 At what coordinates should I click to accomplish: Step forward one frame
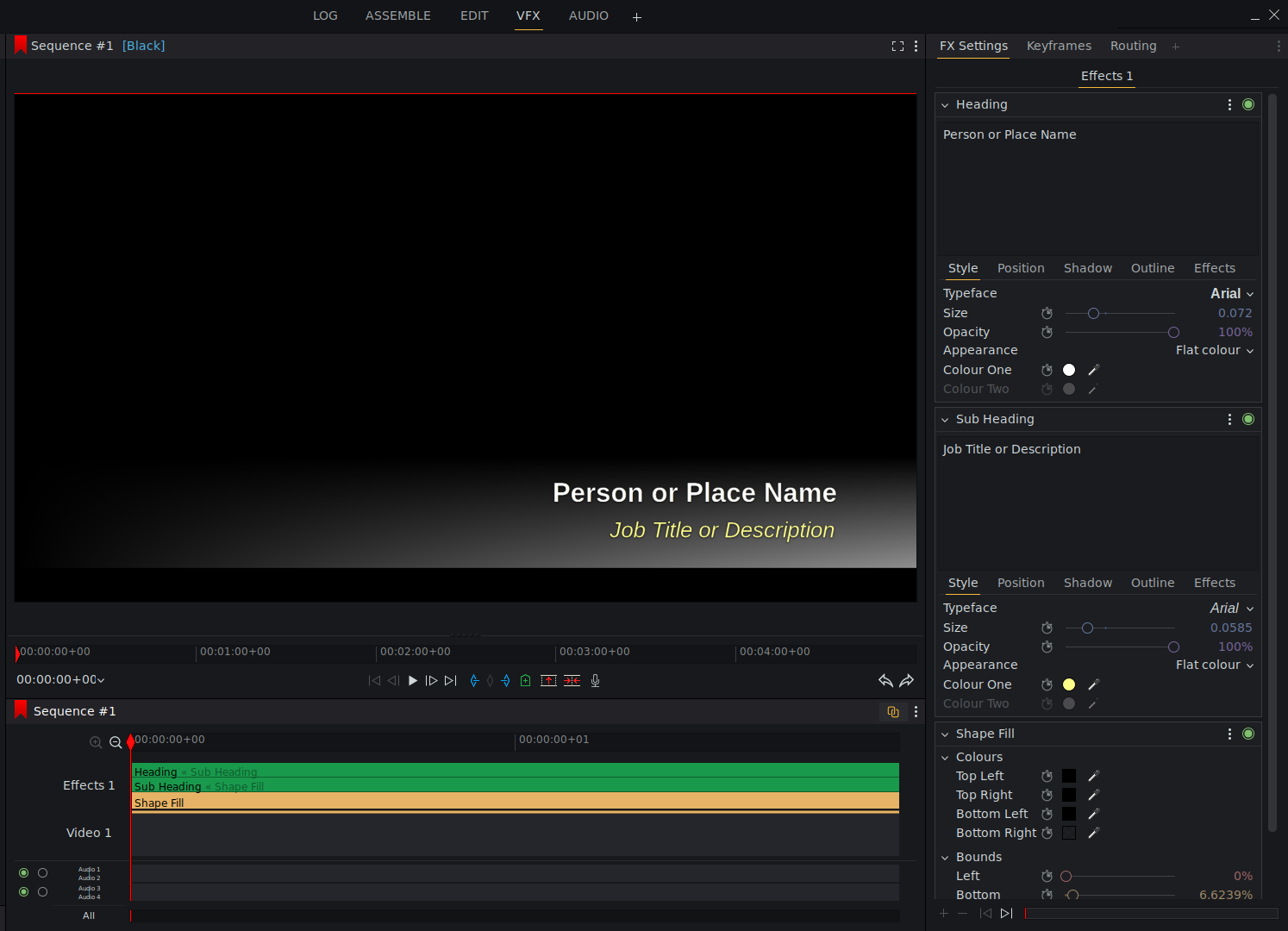click(x=432, y=681)
